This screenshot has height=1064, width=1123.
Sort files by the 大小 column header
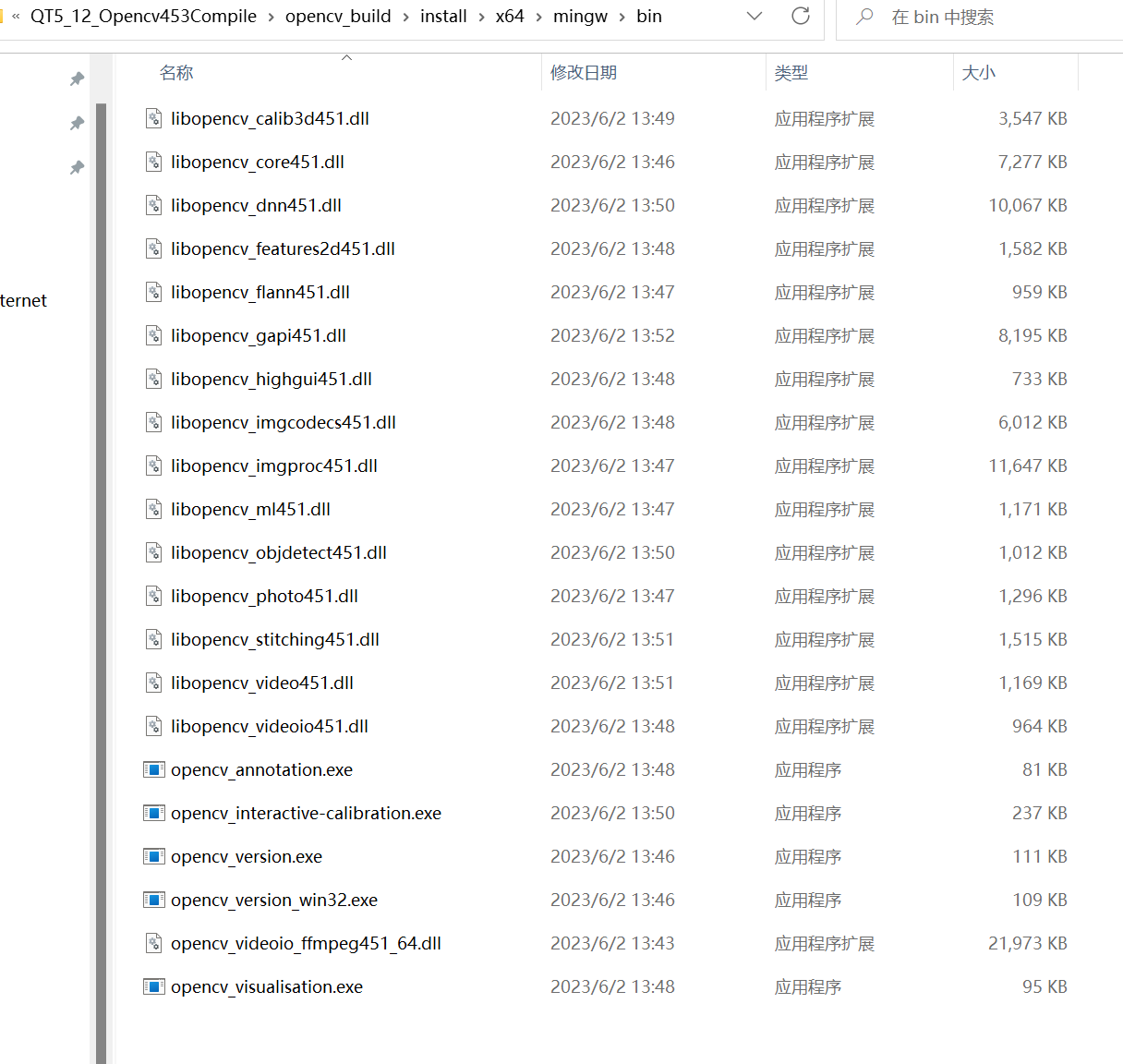tap(979, 72)
